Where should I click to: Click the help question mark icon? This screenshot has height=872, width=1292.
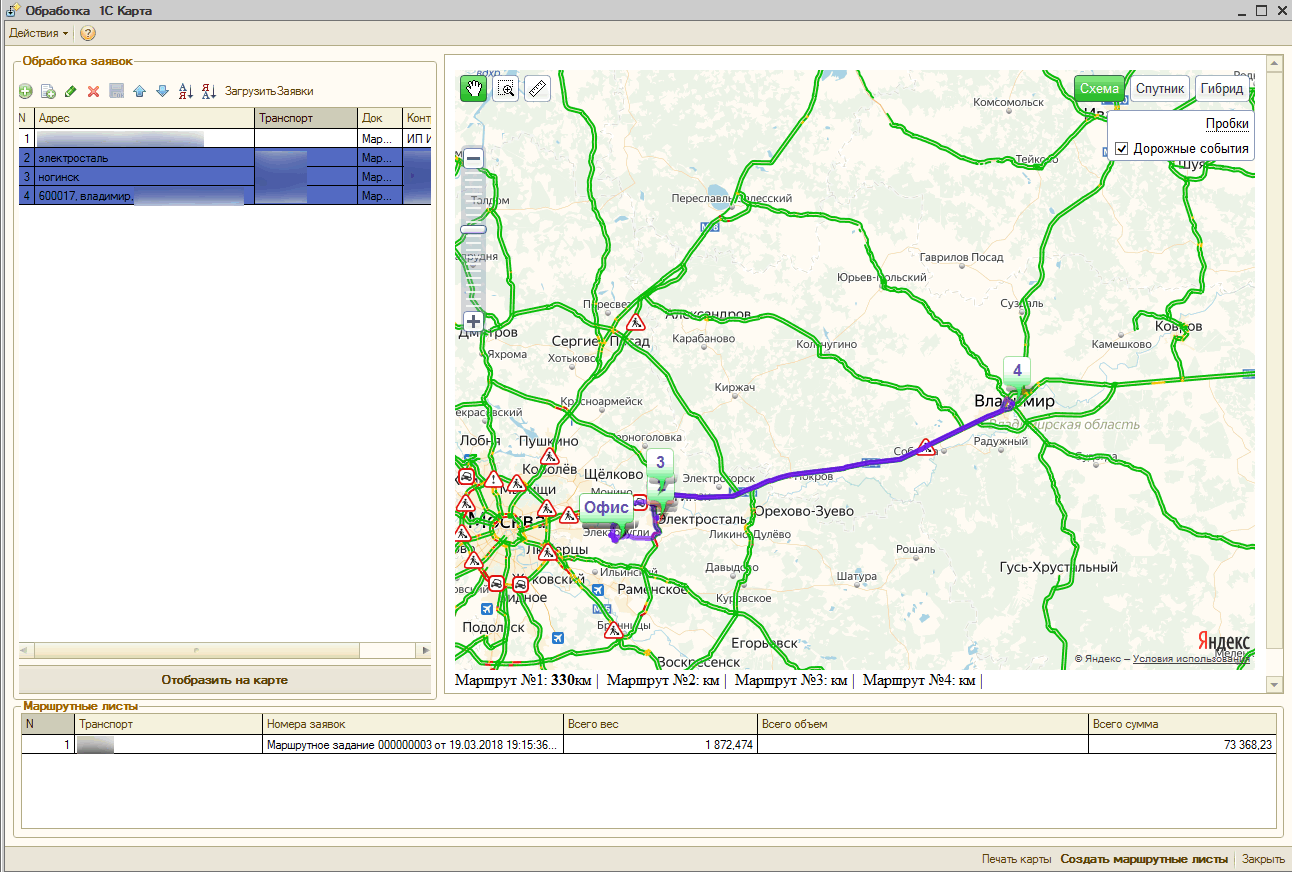click(88, 33)
